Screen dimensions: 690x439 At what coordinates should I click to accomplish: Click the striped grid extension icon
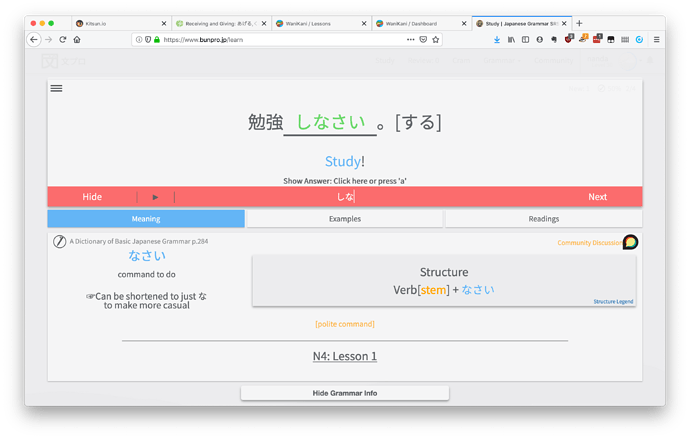(625, 40)
